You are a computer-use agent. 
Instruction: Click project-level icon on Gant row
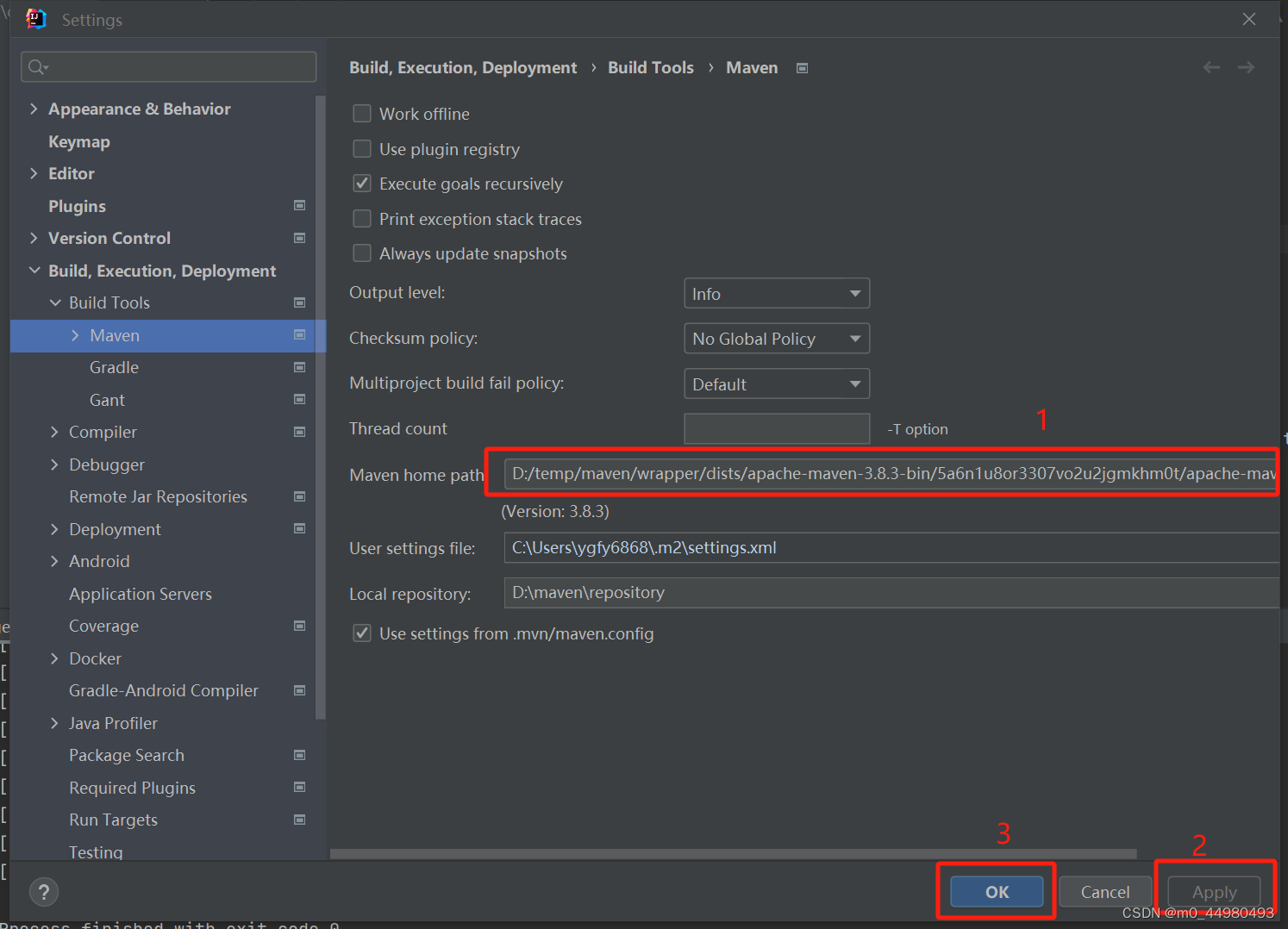click(x=299, y=399)
